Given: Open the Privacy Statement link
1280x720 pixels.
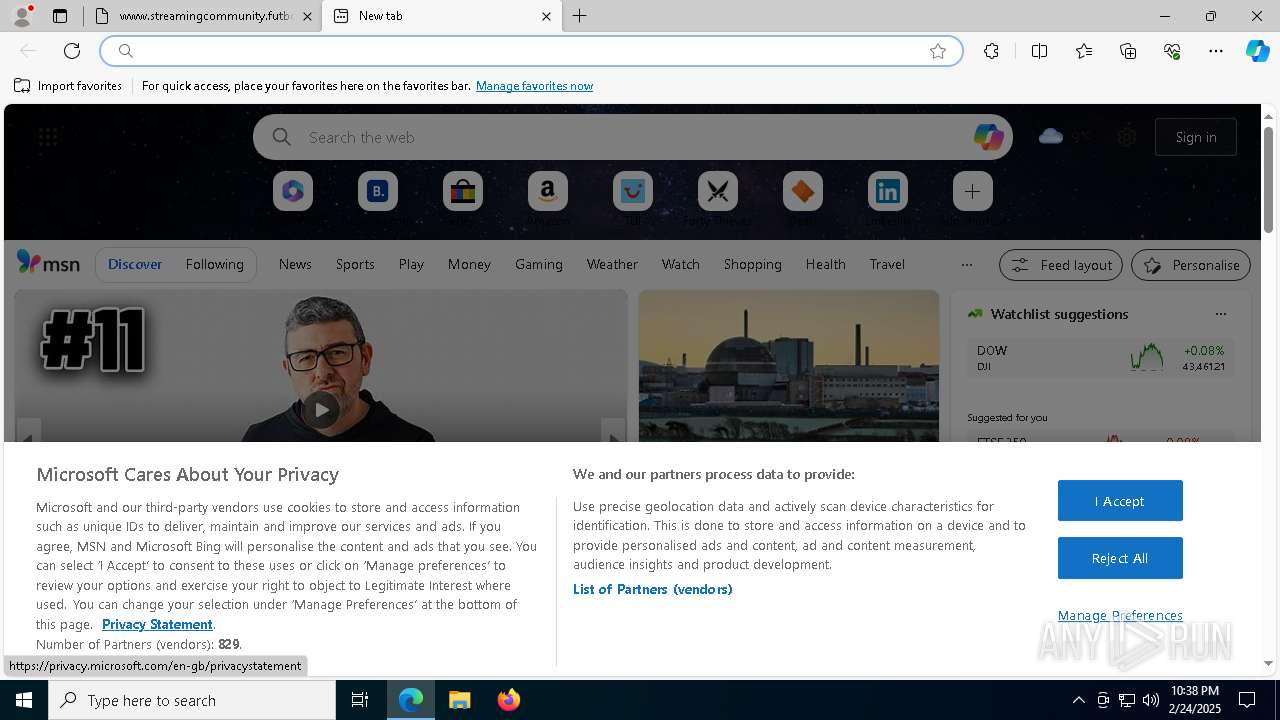Looking at the screenshot, I should (x=157, y=624).
